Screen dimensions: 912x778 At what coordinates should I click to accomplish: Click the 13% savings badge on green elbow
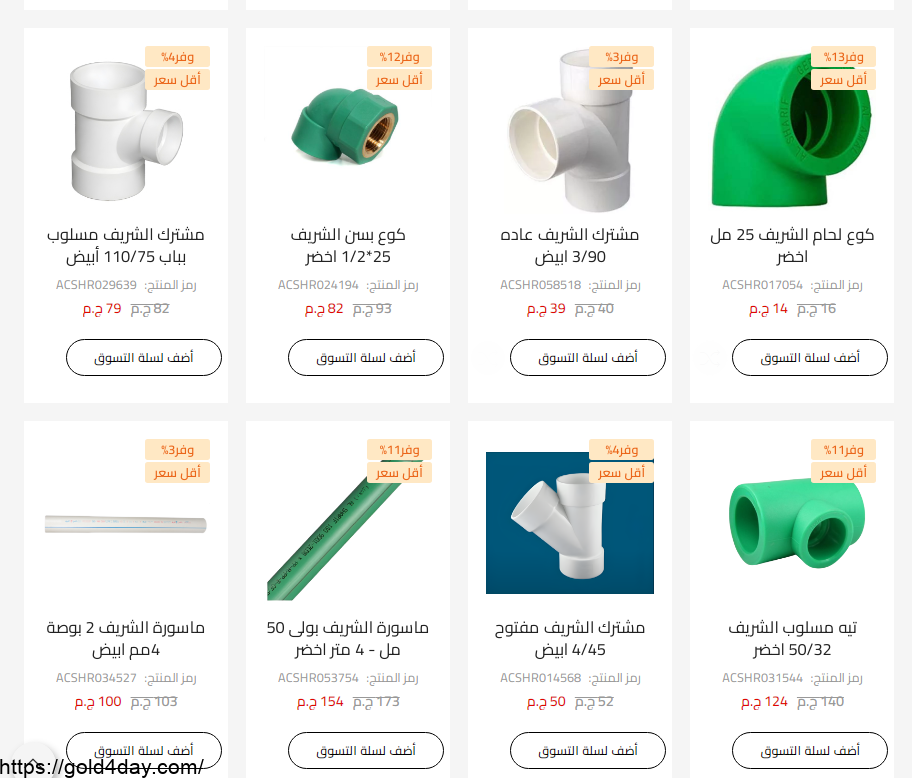click(x=843, y=57)
